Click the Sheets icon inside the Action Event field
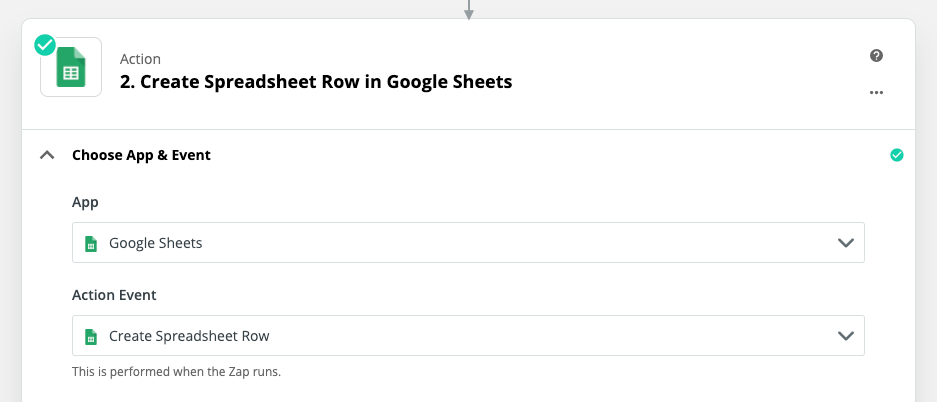 click(x=90, y=336)
